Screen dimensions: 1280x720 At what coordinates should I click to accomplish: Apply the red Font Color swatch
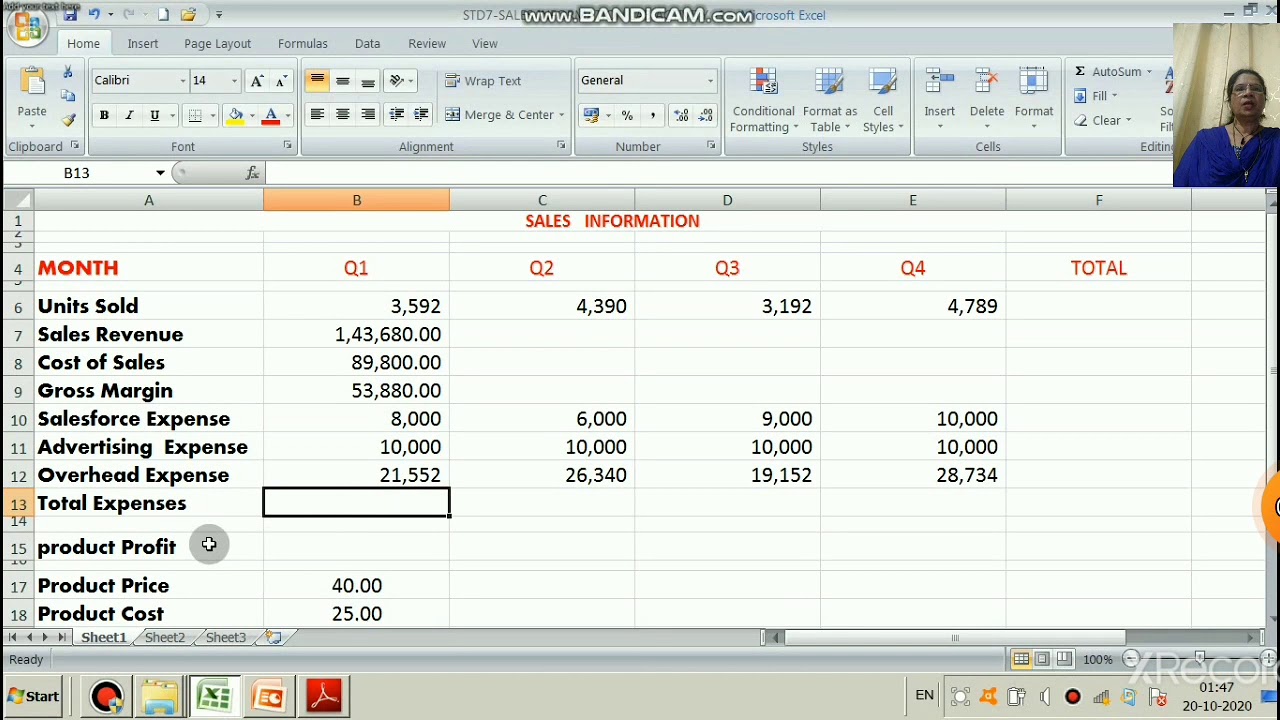[270, 116]
